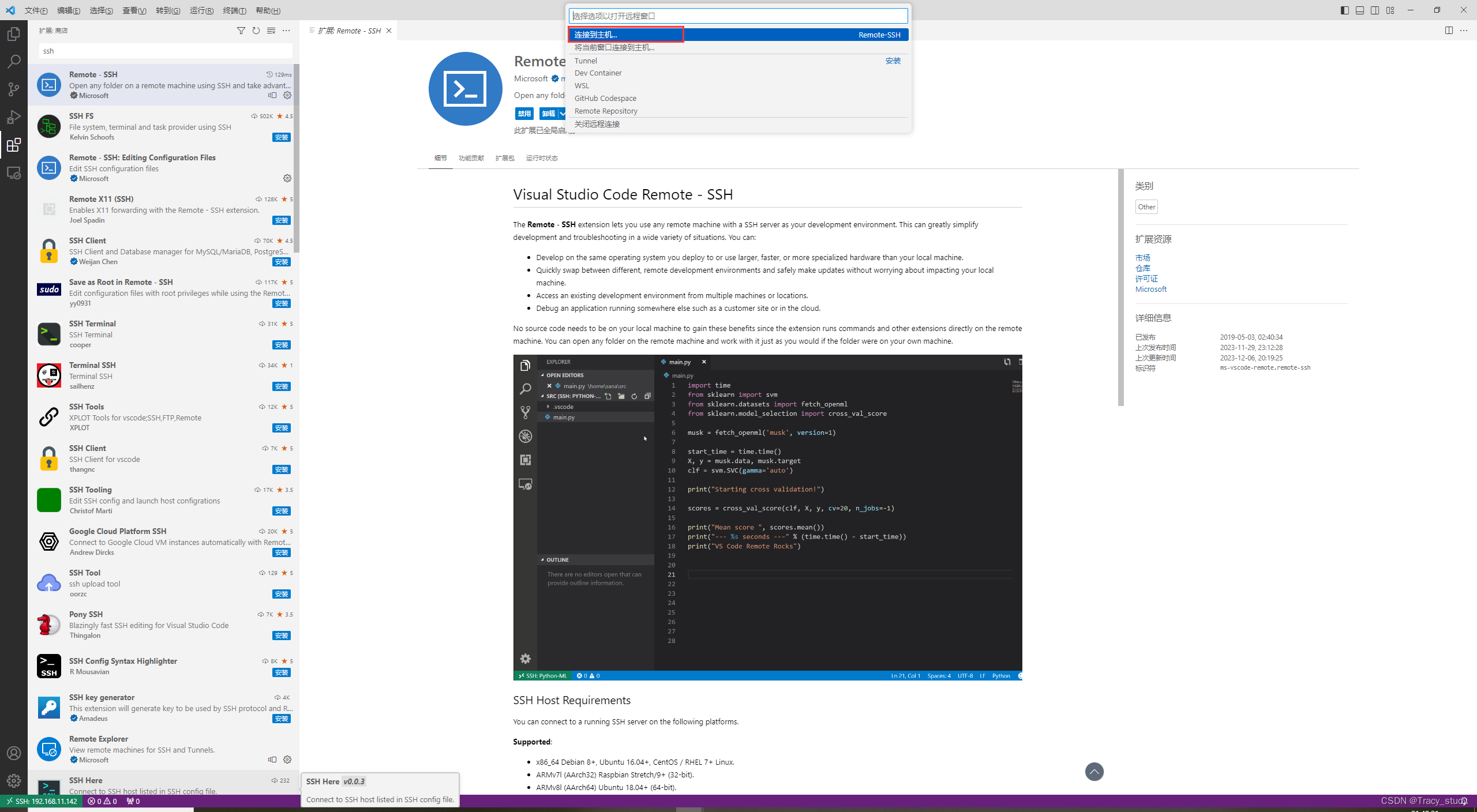Click the 卸载 button
Screen dimensions: 1477x812
[549, 114]
